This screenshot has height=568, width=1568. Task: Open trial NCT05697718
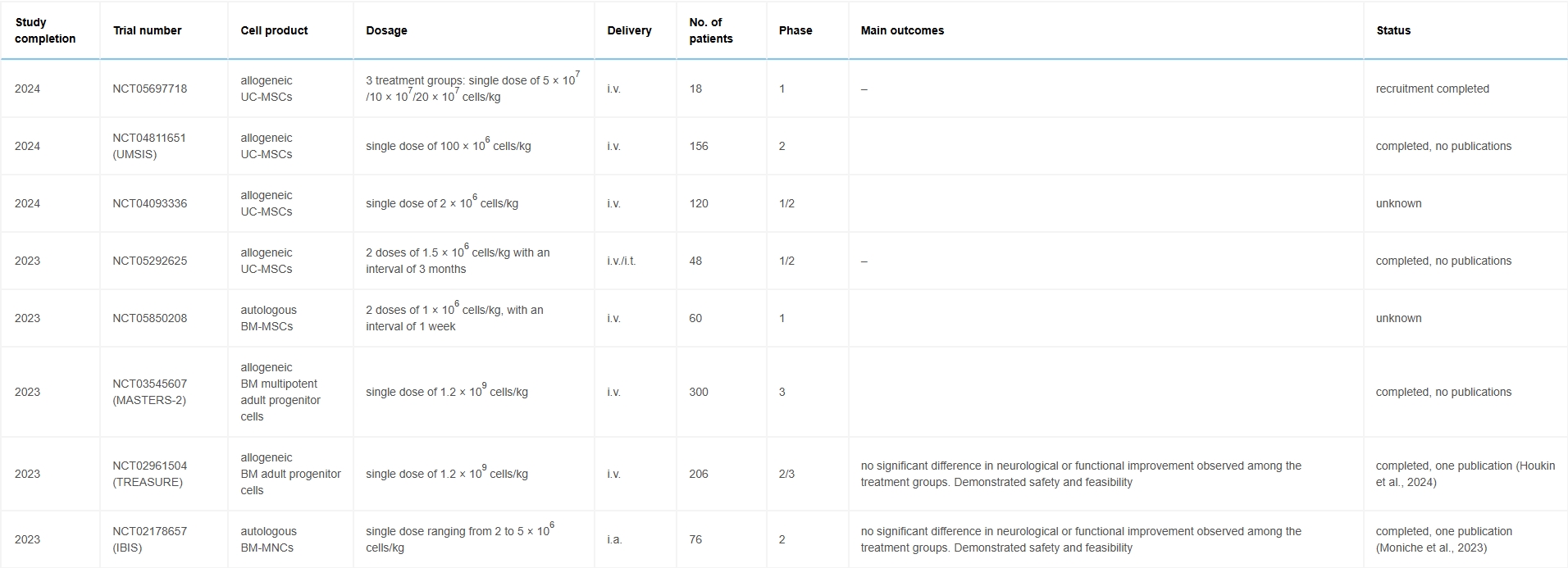(x=150, y=89)
